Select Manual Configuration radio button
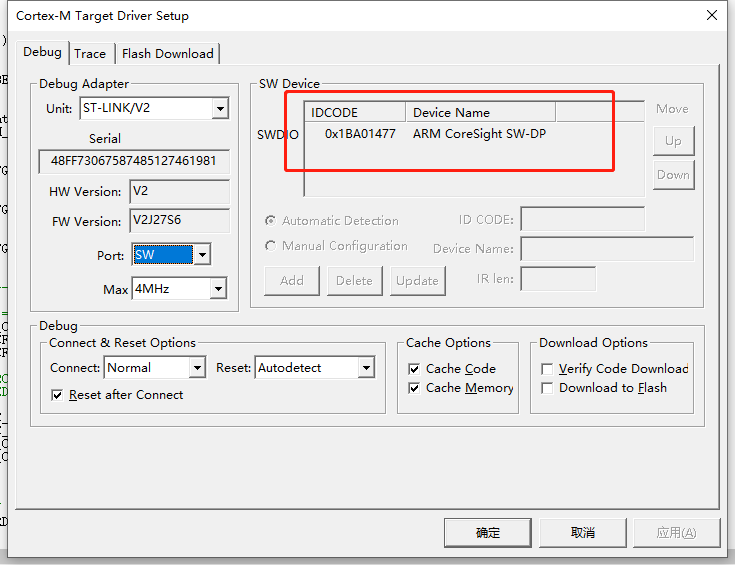 [270, 246]
